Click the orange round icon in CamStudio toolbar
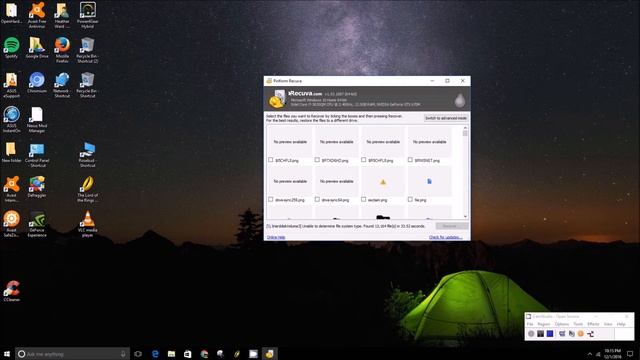640x360 pixels. [580, 333]
